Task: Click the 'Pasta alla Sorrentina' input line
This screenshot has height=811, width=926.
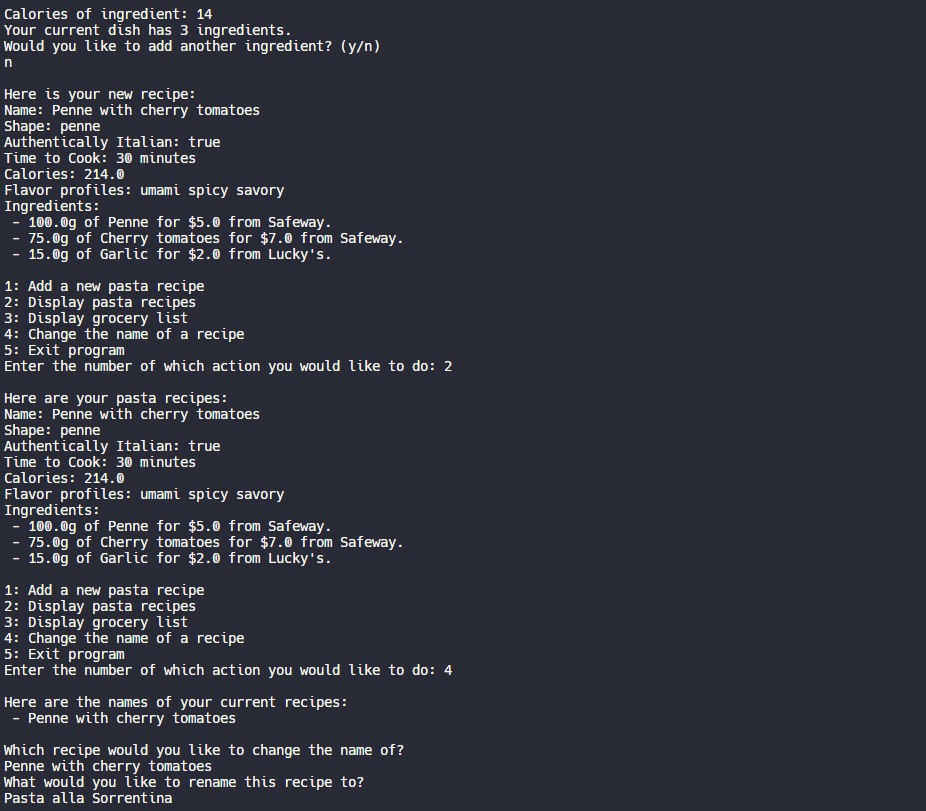Action: click(88, 798)
